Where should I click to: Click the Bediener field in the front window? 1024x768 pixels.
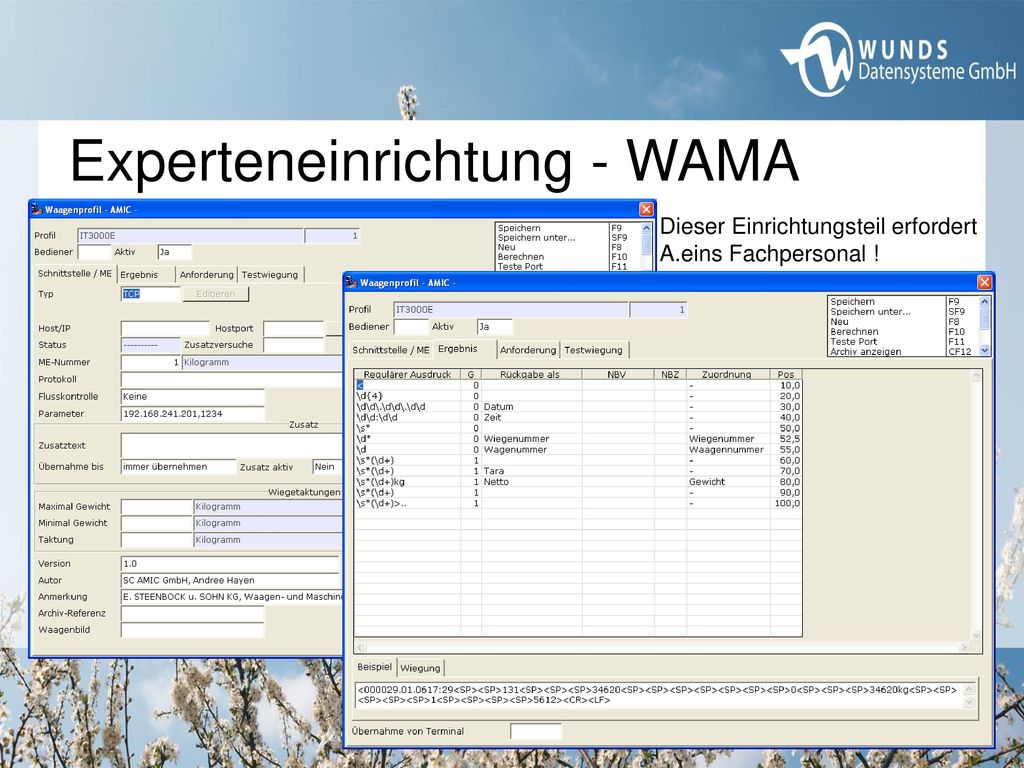point(411,327)
